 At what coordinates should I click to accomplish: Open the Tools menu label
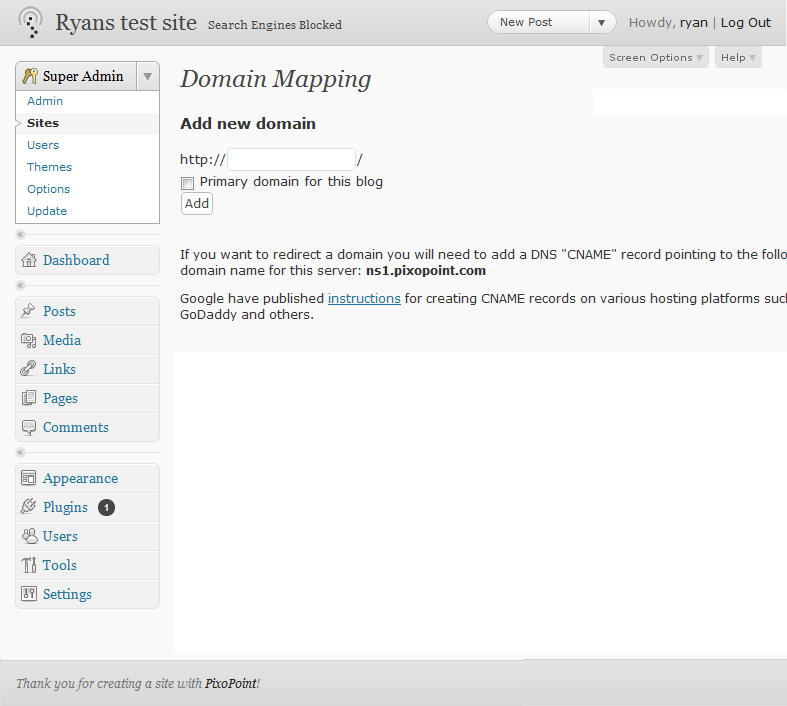click(60, 566)
